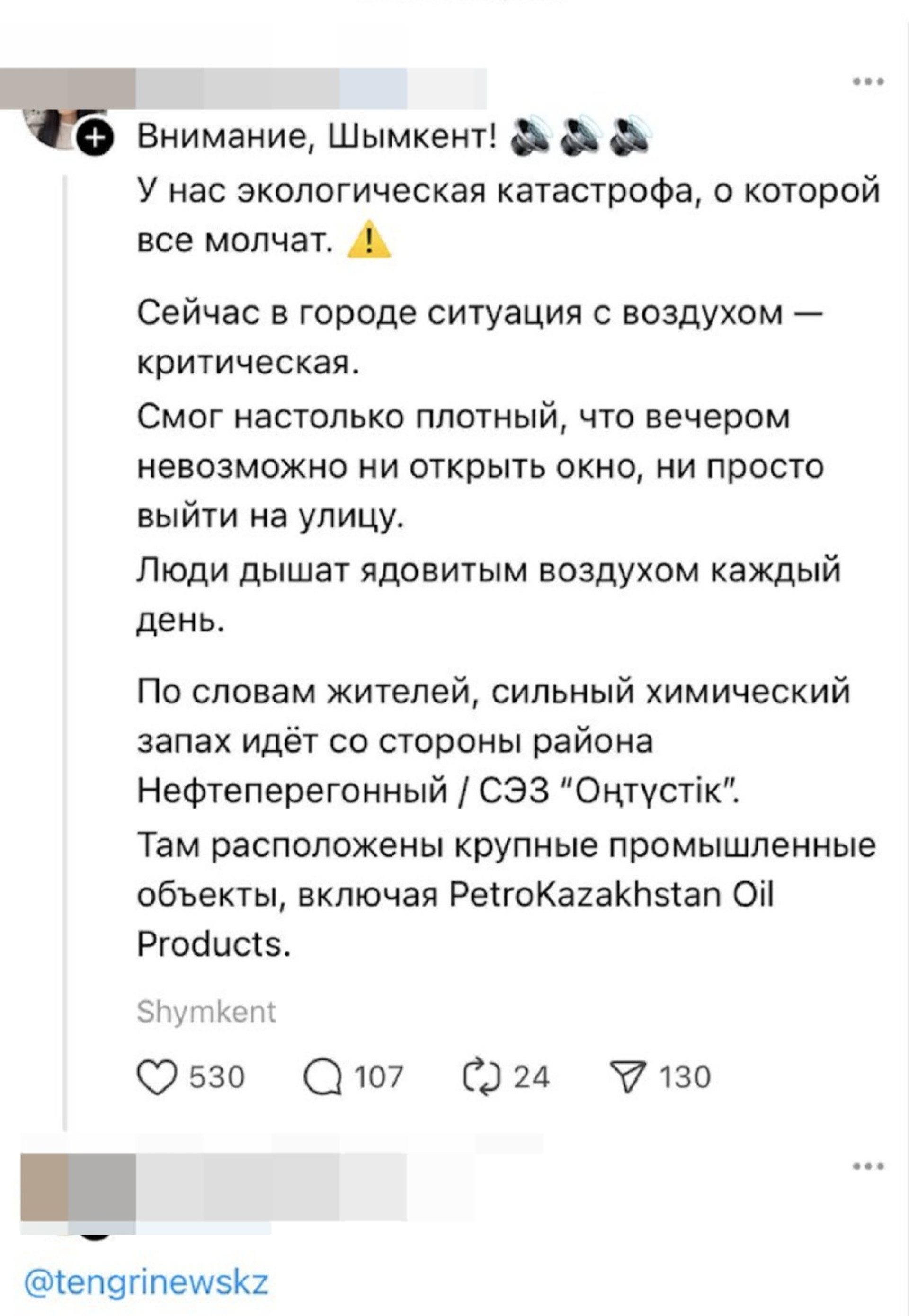
Task: Like the post with the heart icon
Action: pyautogui.click(x=158, y=1077)
